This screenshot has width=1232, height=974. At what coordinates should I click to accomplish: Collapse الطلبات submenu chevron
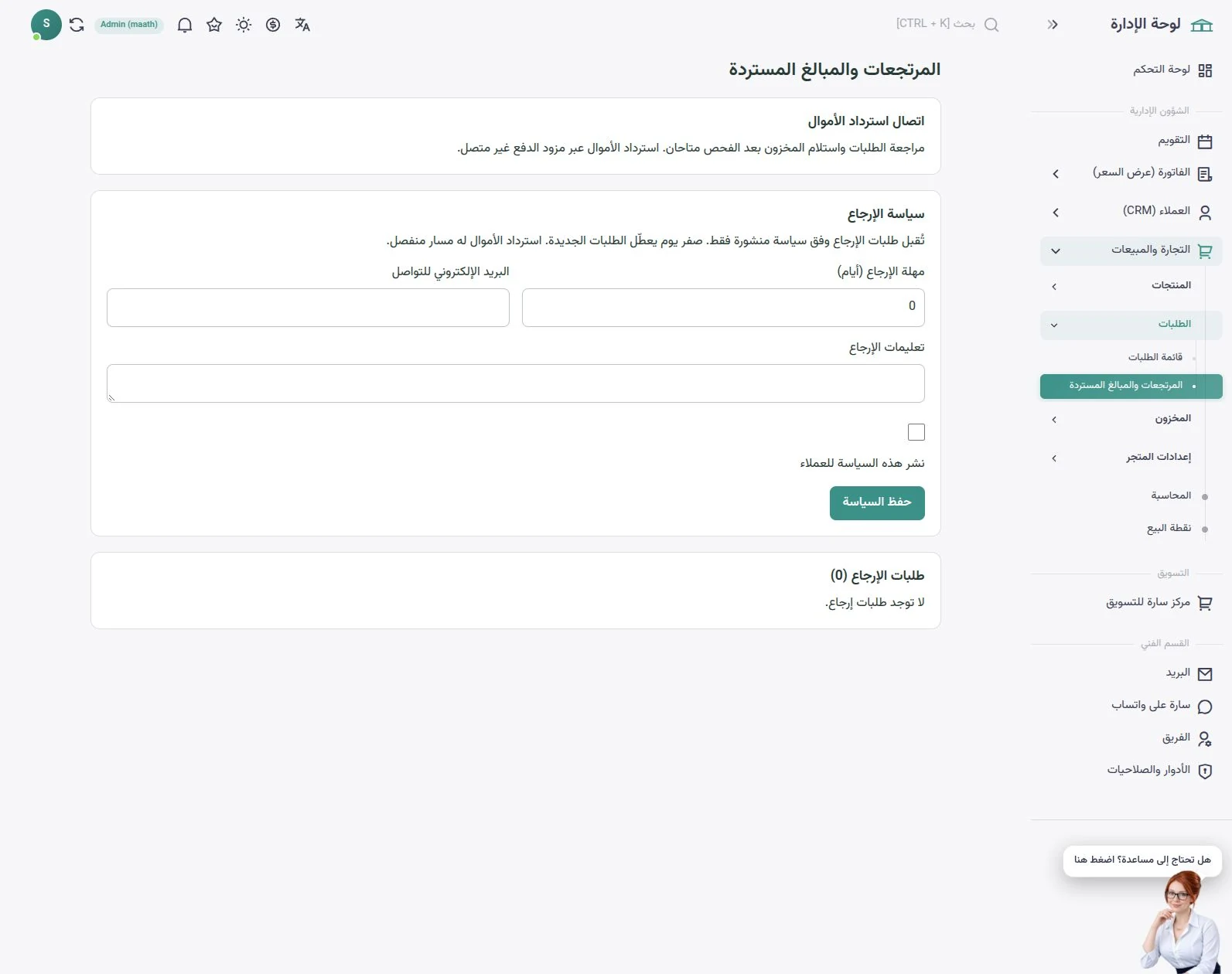coord(1054,325)
